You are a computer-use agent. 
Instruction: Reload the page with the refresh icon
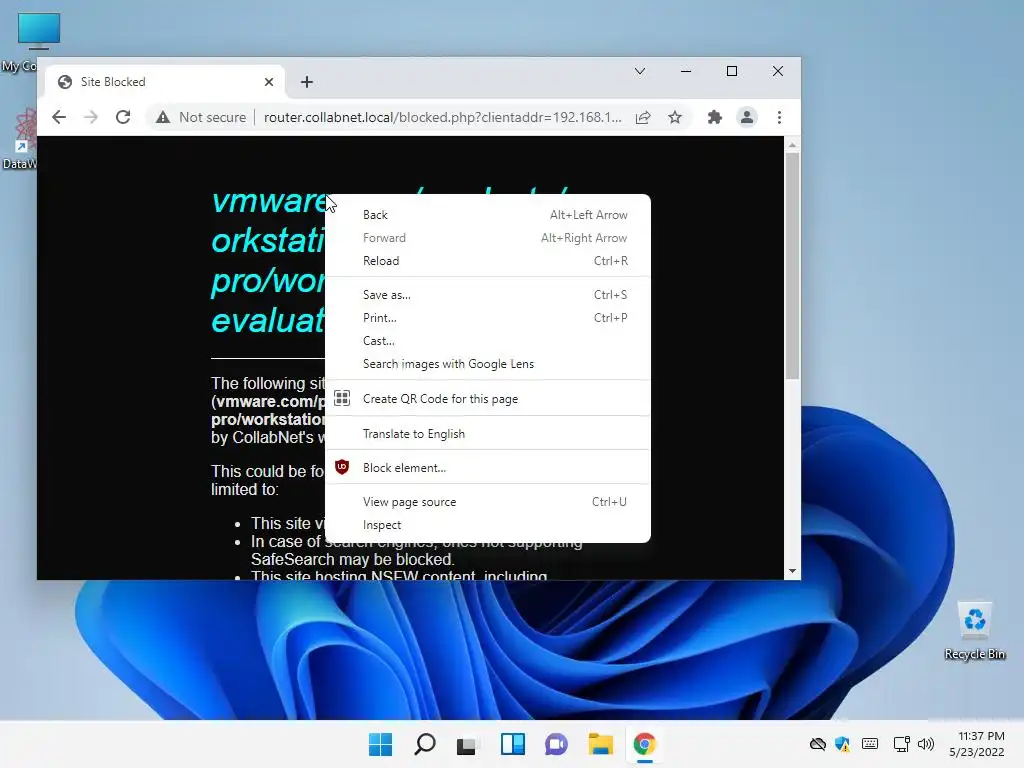123,118
